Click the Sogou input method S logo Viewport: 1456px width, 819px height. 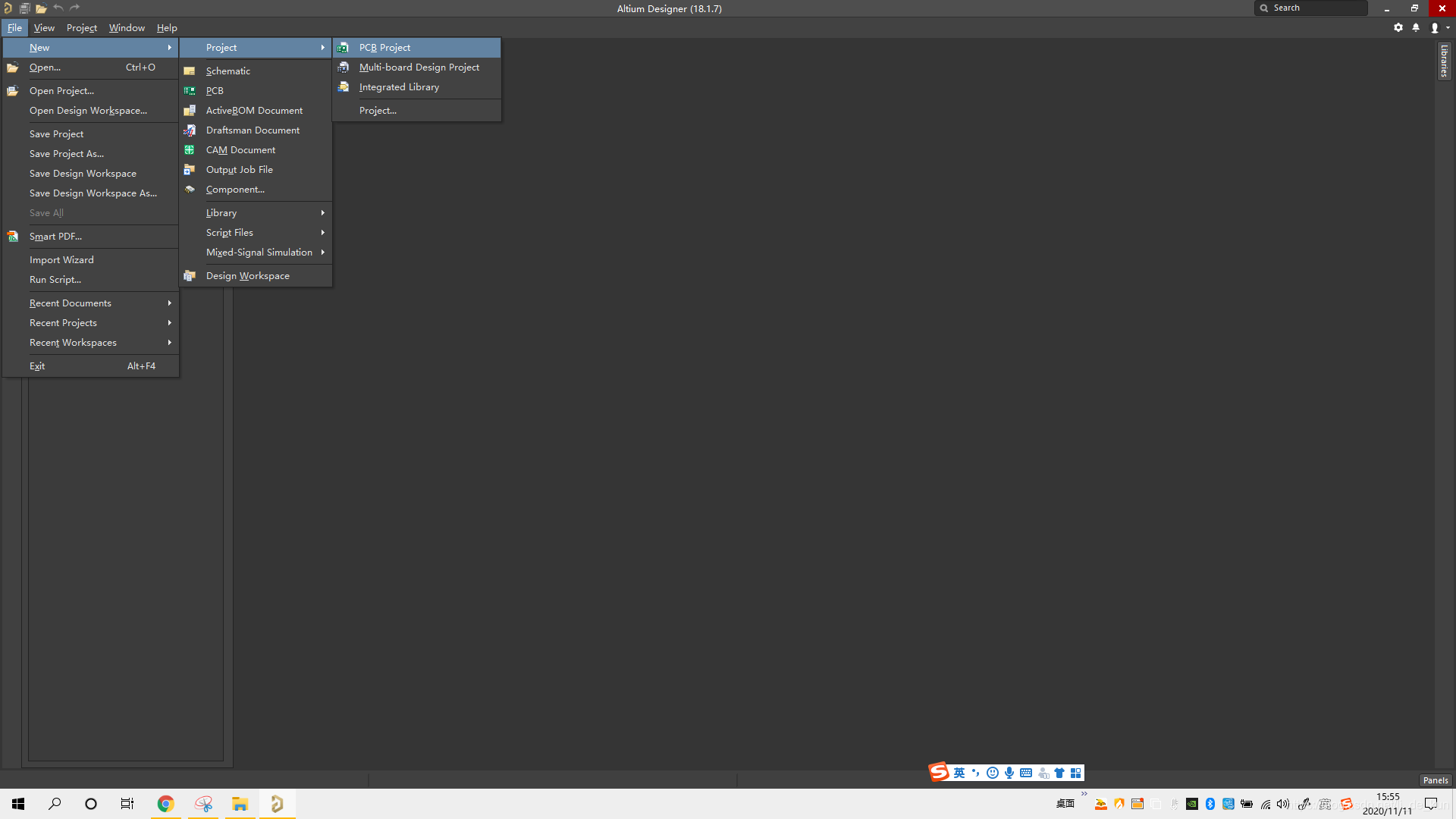click(x=939, y=772)
